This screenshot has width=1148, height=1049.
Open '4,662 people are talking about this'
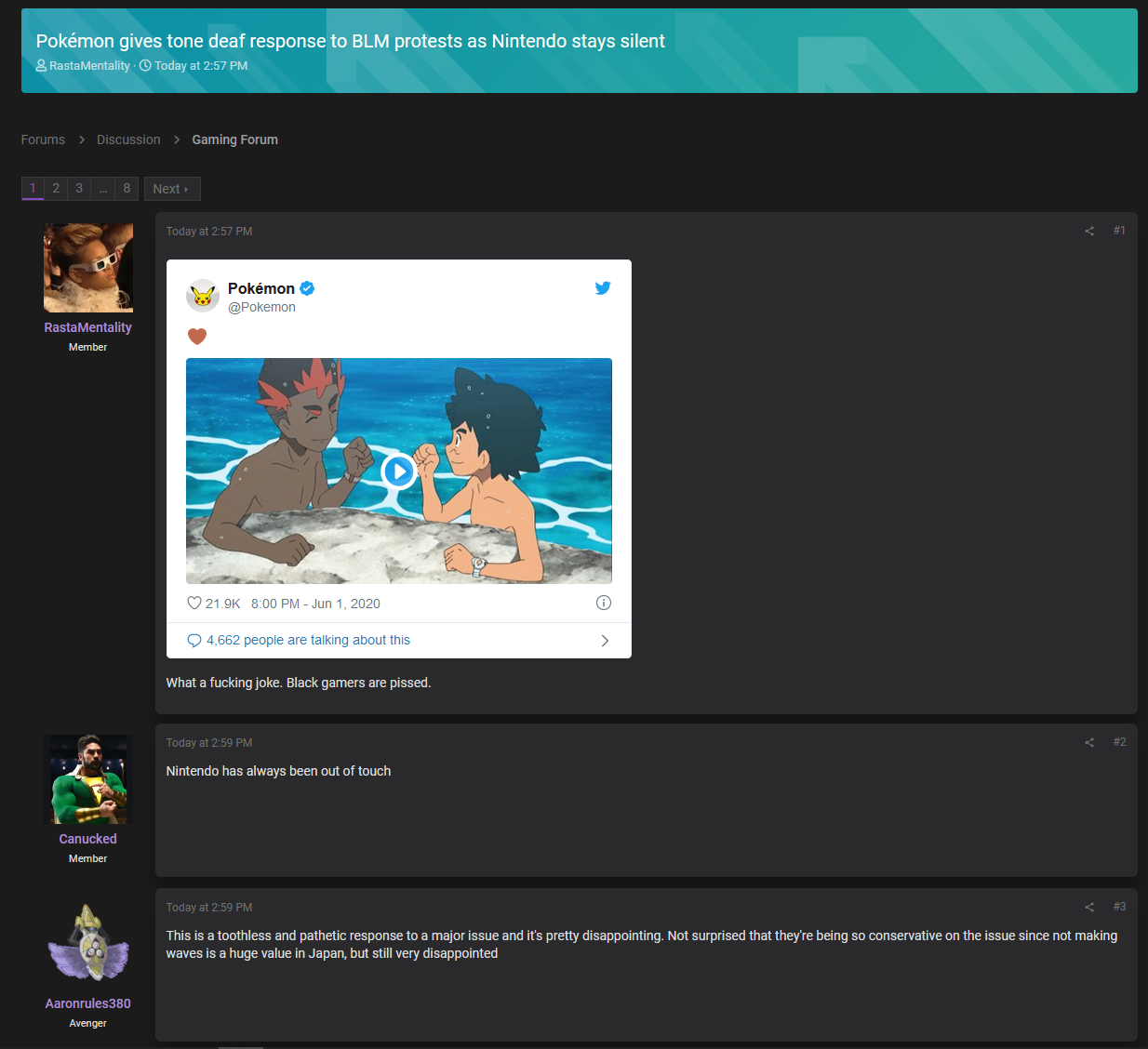tap(308, 641)
